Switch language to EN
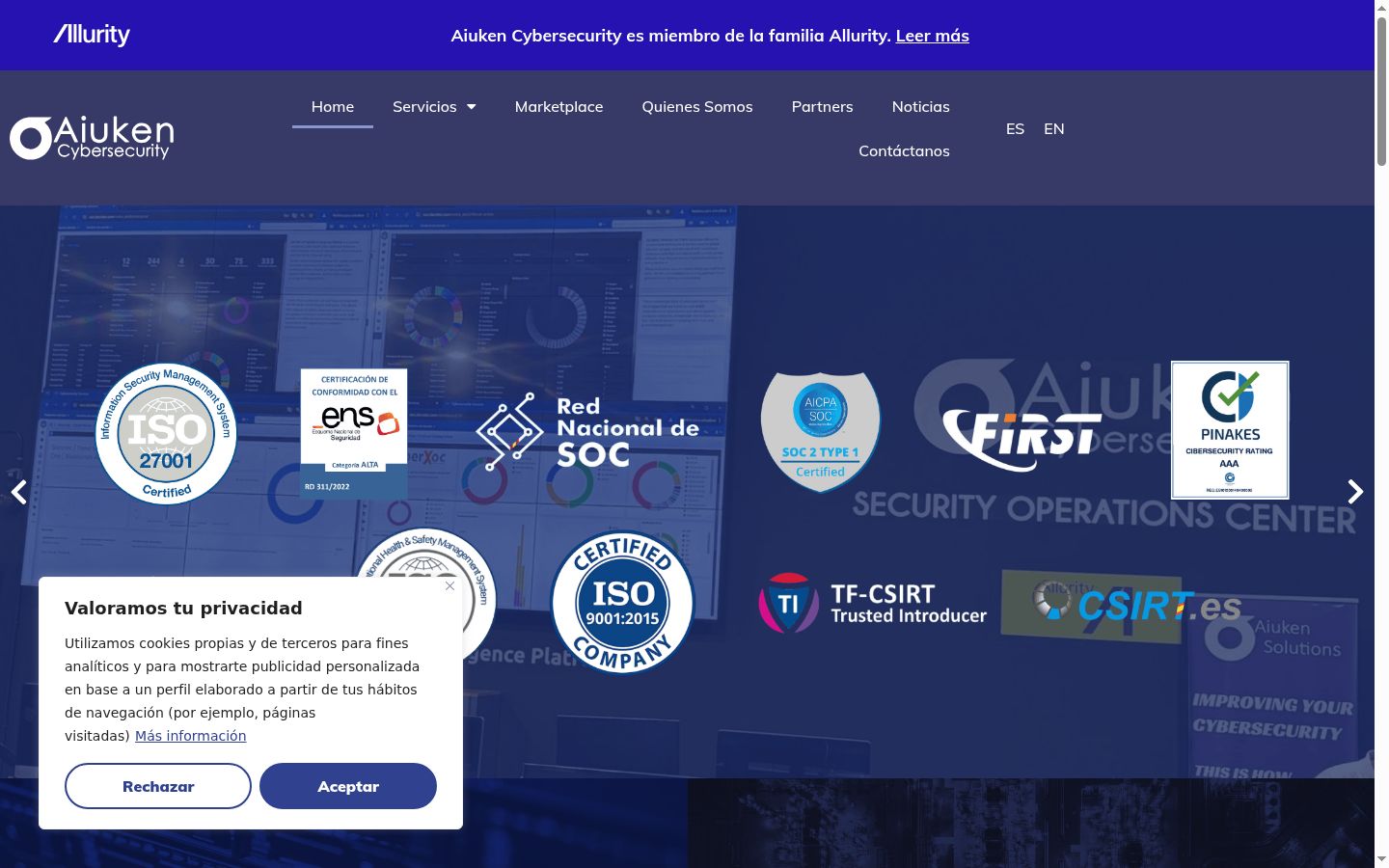Screen dimensions: 1389x868 pos(1054,128)
